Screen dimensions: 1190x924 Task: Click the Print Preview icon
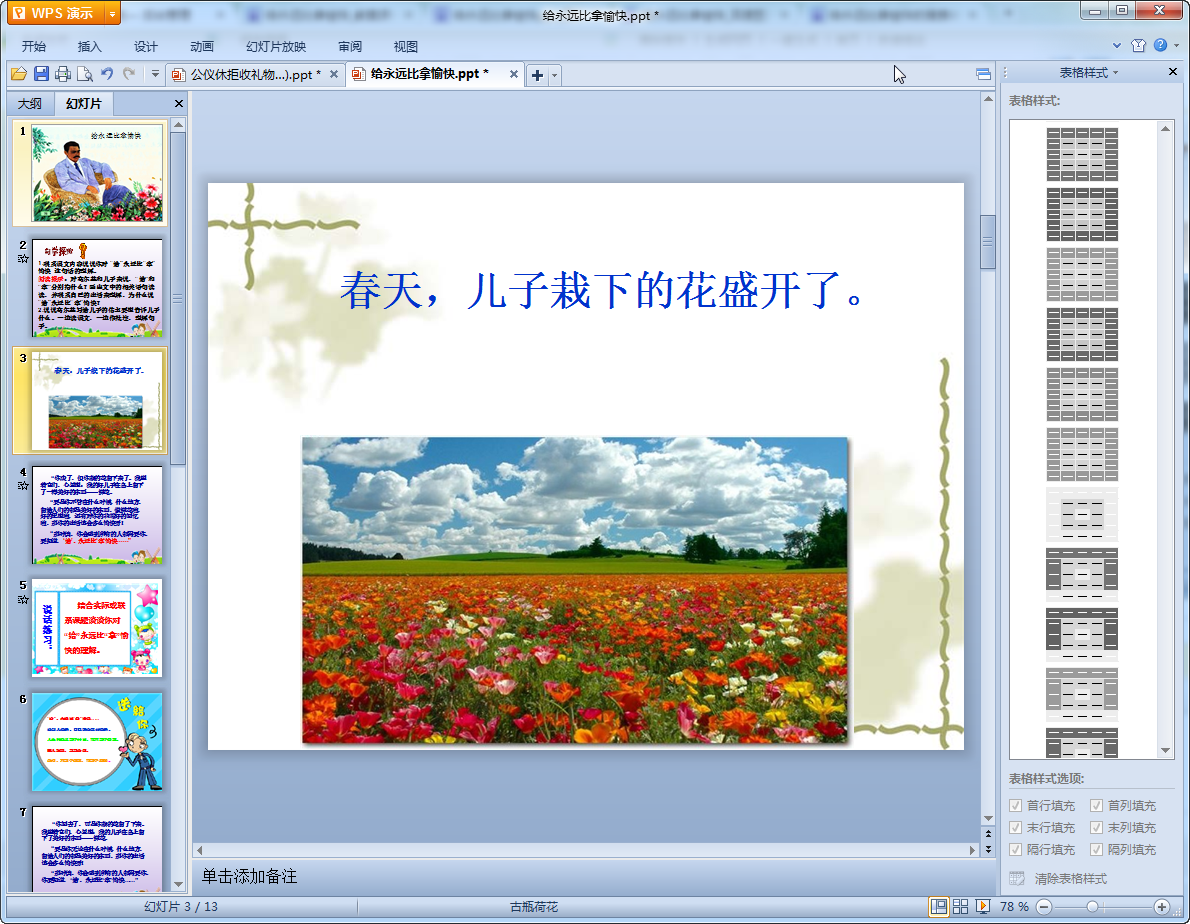coord(85,74)
